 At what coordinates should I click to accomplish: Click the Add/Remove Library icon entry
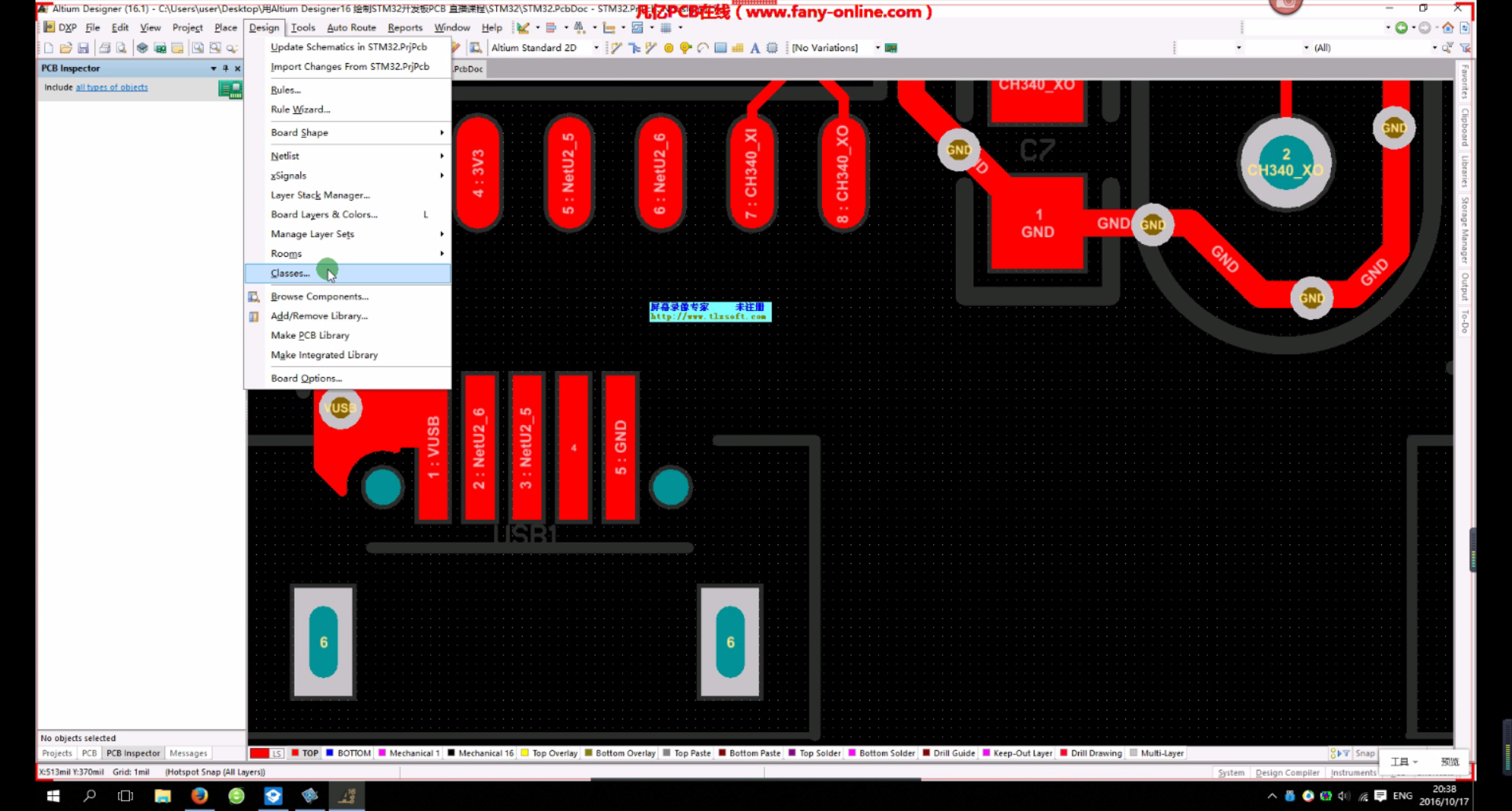pos(254,317)
